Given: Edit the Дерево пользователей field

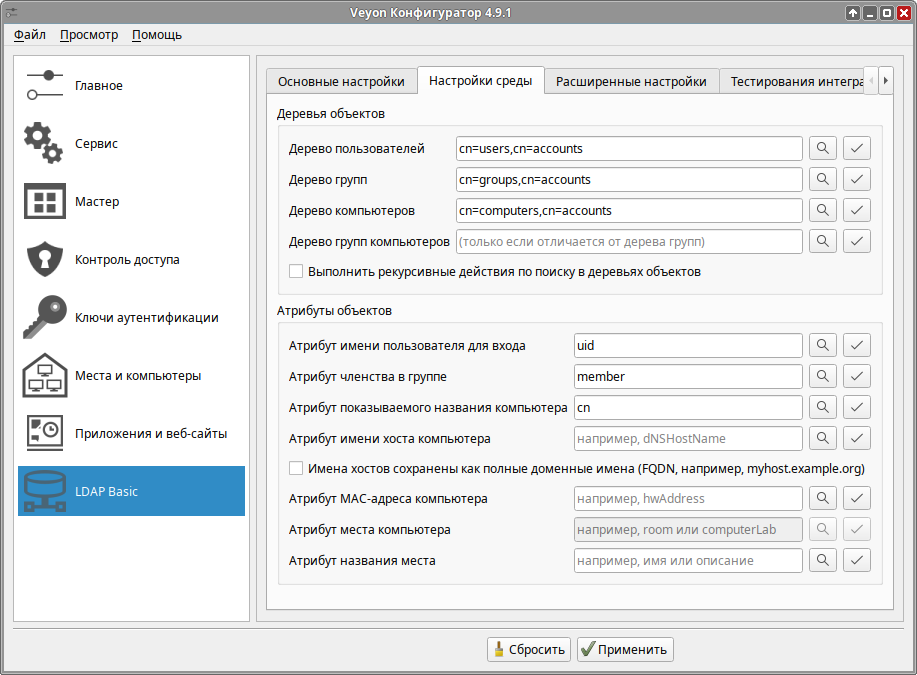Looking at the screenshot, I should (629, 149).
